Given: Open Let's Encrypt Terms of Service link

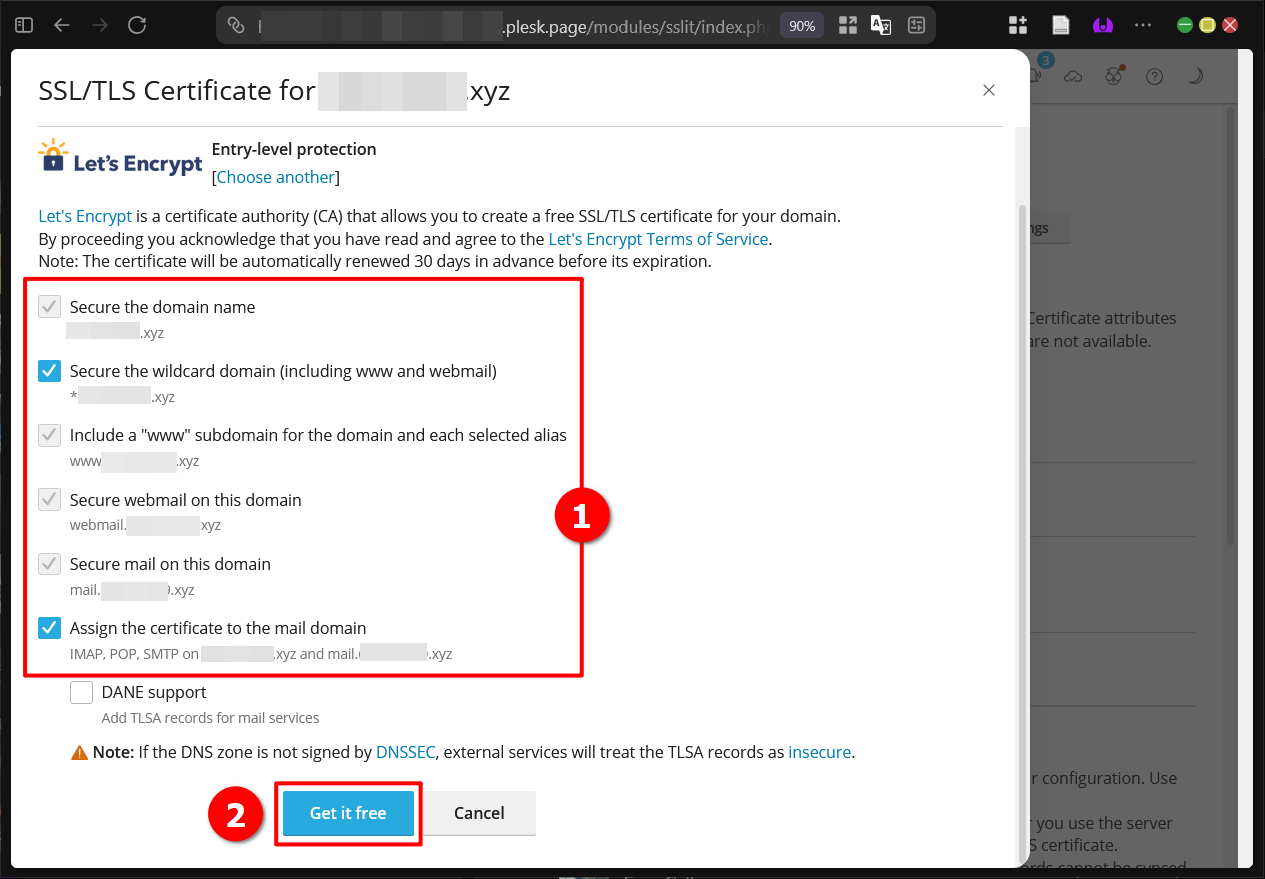Looking at the screenshot, I should point(658,239).
